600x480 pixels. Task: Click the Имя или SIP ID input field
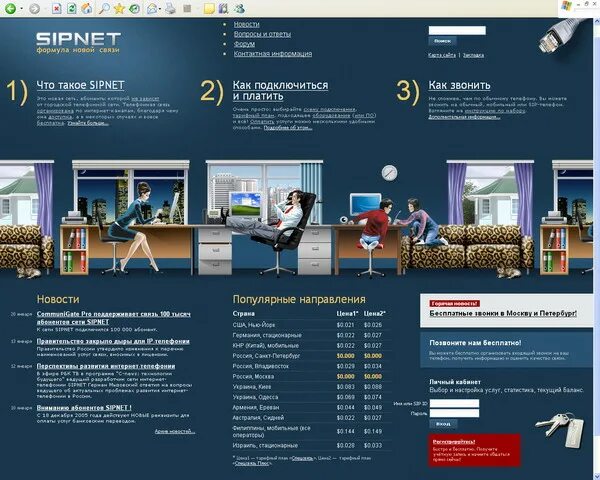click(x=454, y=403)
